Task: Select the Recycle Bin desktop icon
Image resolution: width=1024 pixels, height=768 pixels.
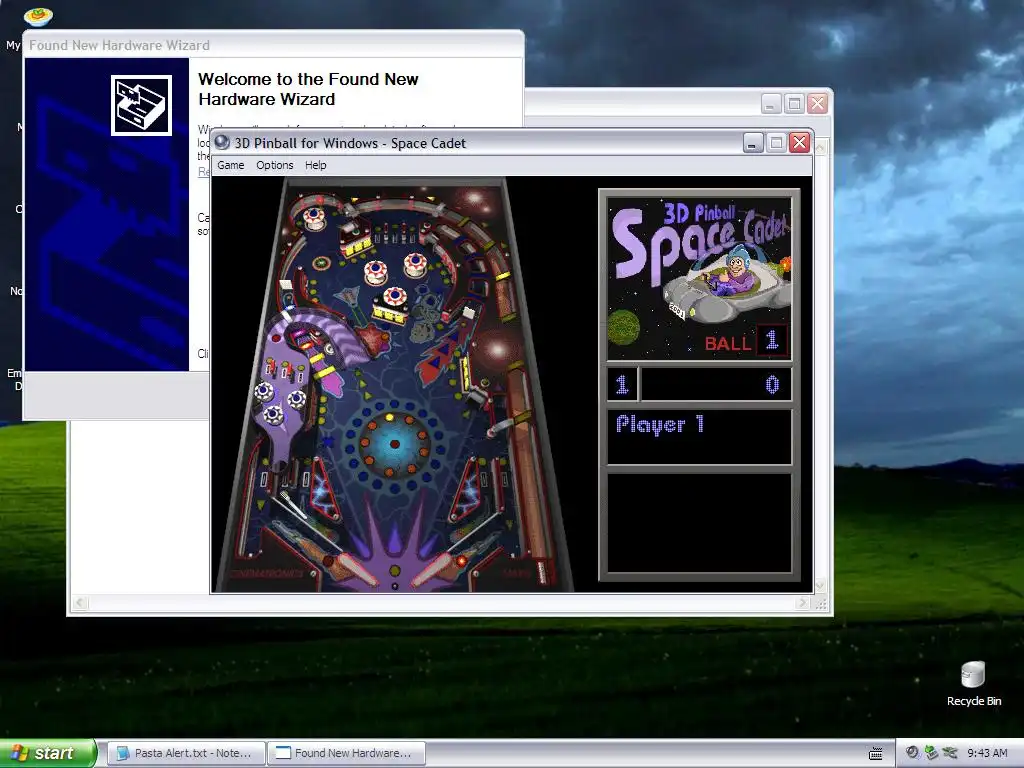Action: 973,684
